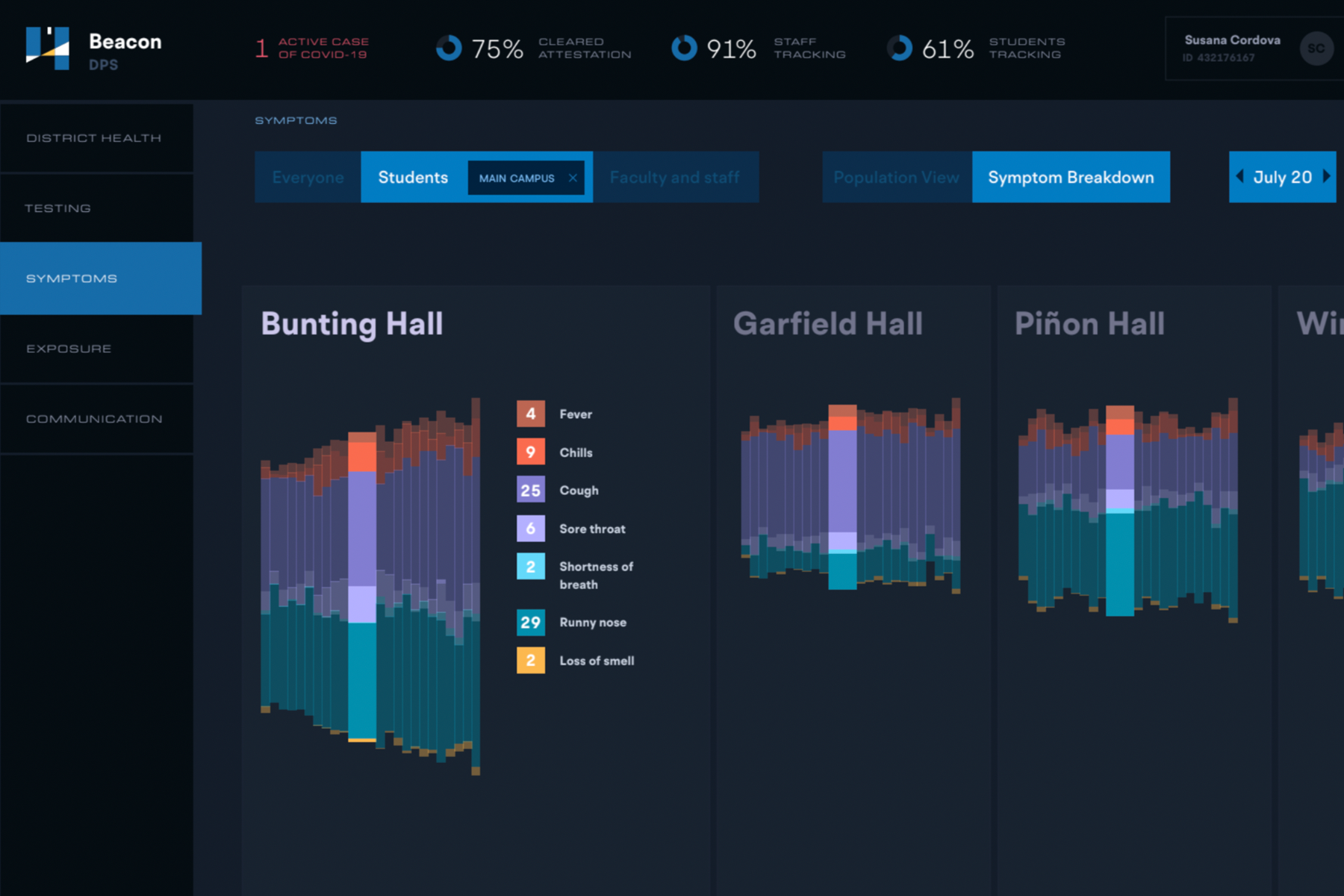Select the Piñon Hall card title
The height and width of the screenshot is (896, 1344).
[1089, 323]
